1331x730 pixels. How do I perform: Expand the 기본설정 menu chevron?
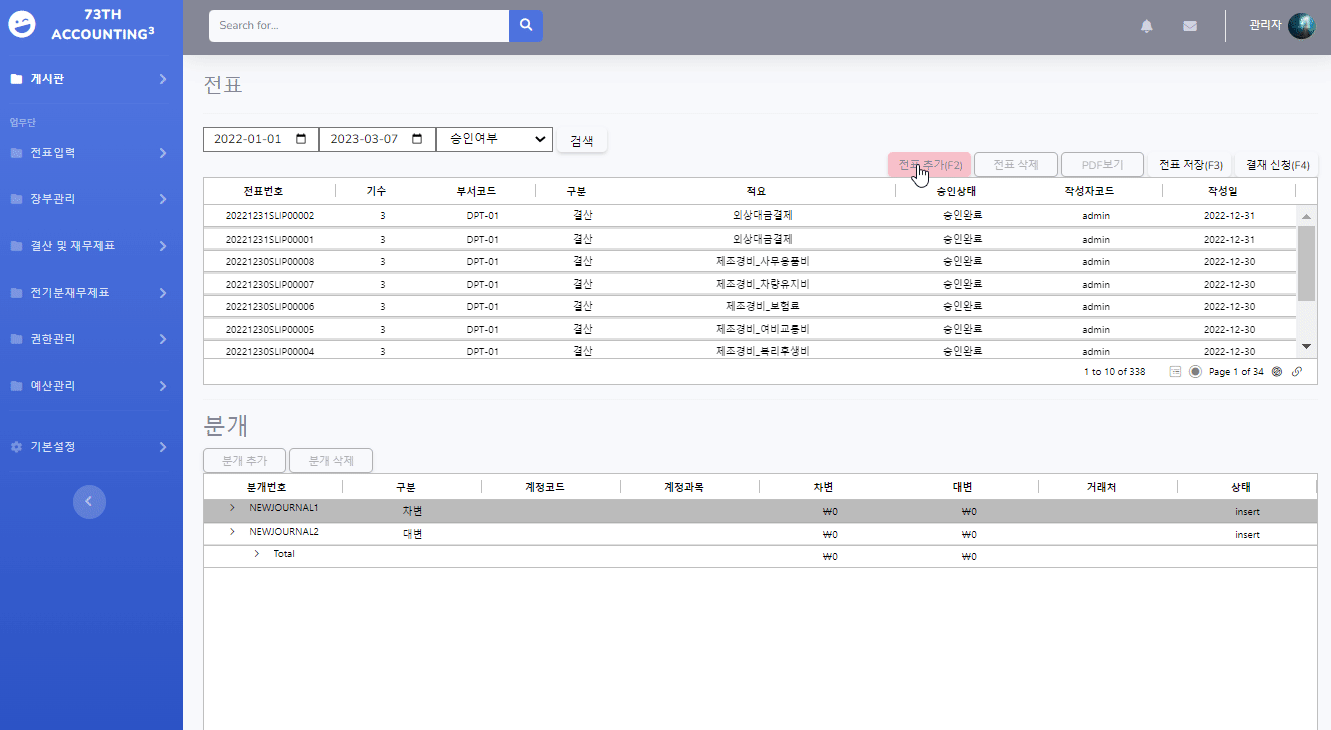pos(163,447)
